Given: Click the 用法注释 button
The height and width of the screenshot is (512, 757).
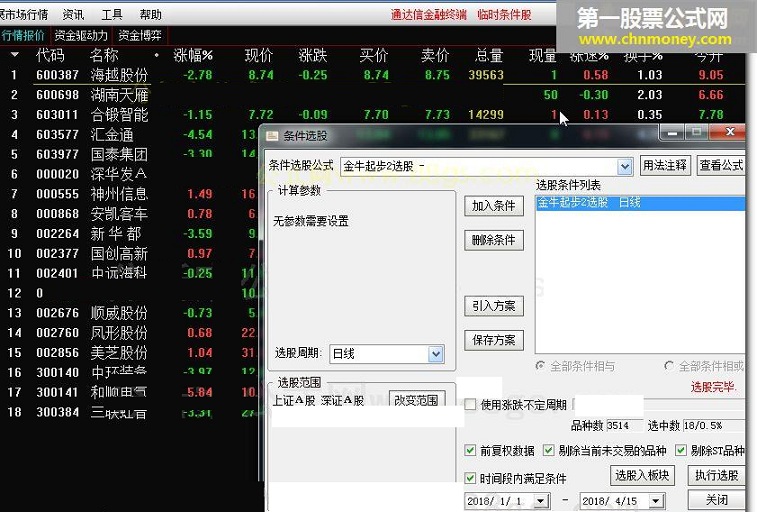Looking at the screenshot, I should click(x=665, y=166).
